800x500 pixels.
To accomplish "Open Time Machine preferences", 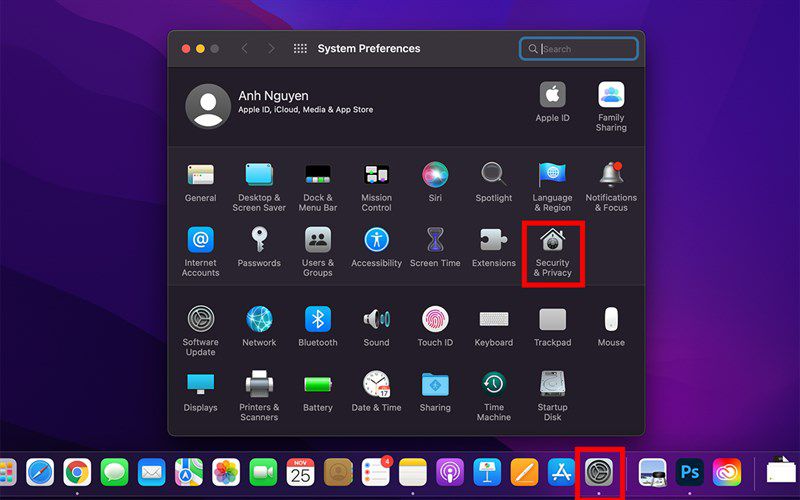I will tap(494, 396).
